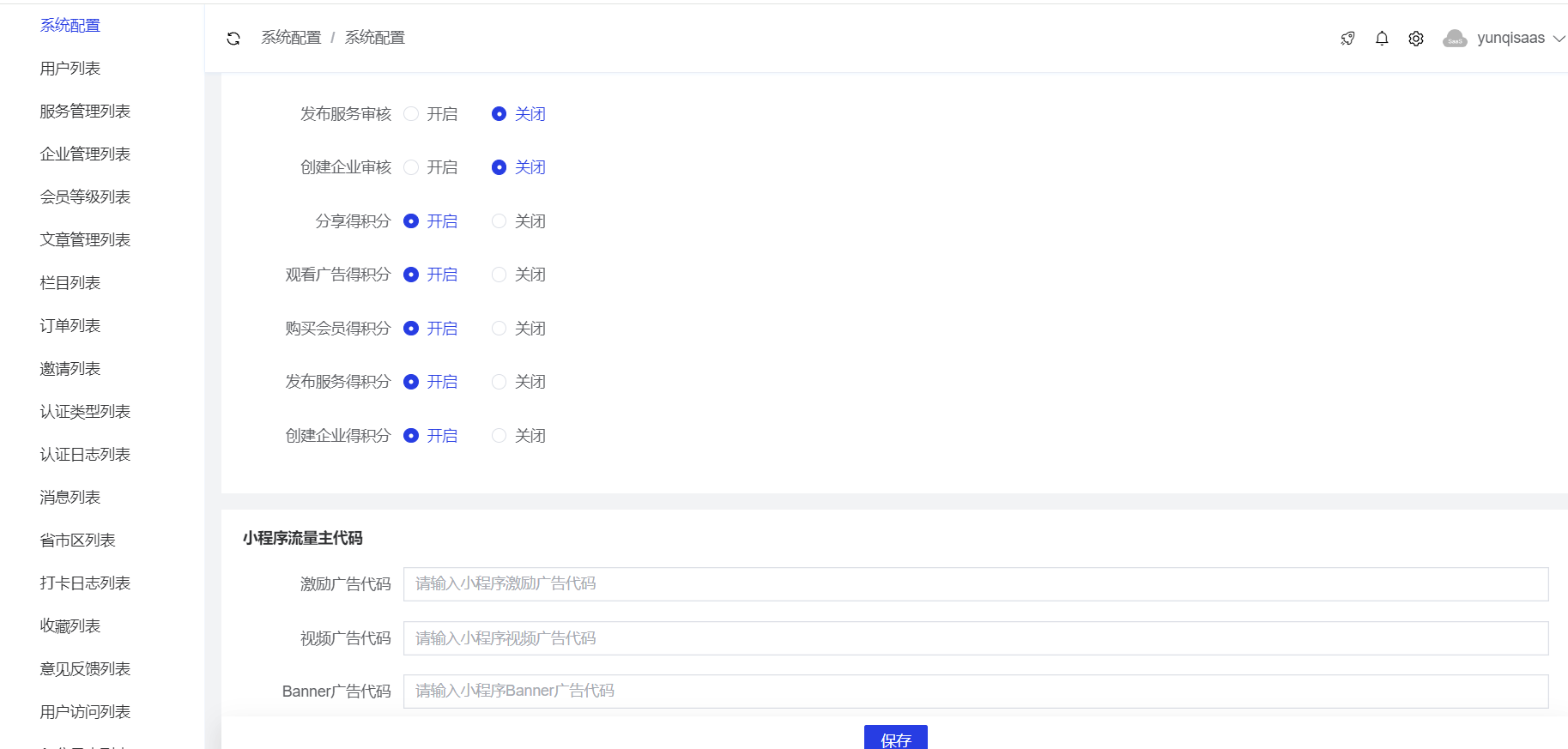This screenshot has width=1568, height=749.
Task: Select 关闭 for 创建企业审核
Action: [499, 167]
